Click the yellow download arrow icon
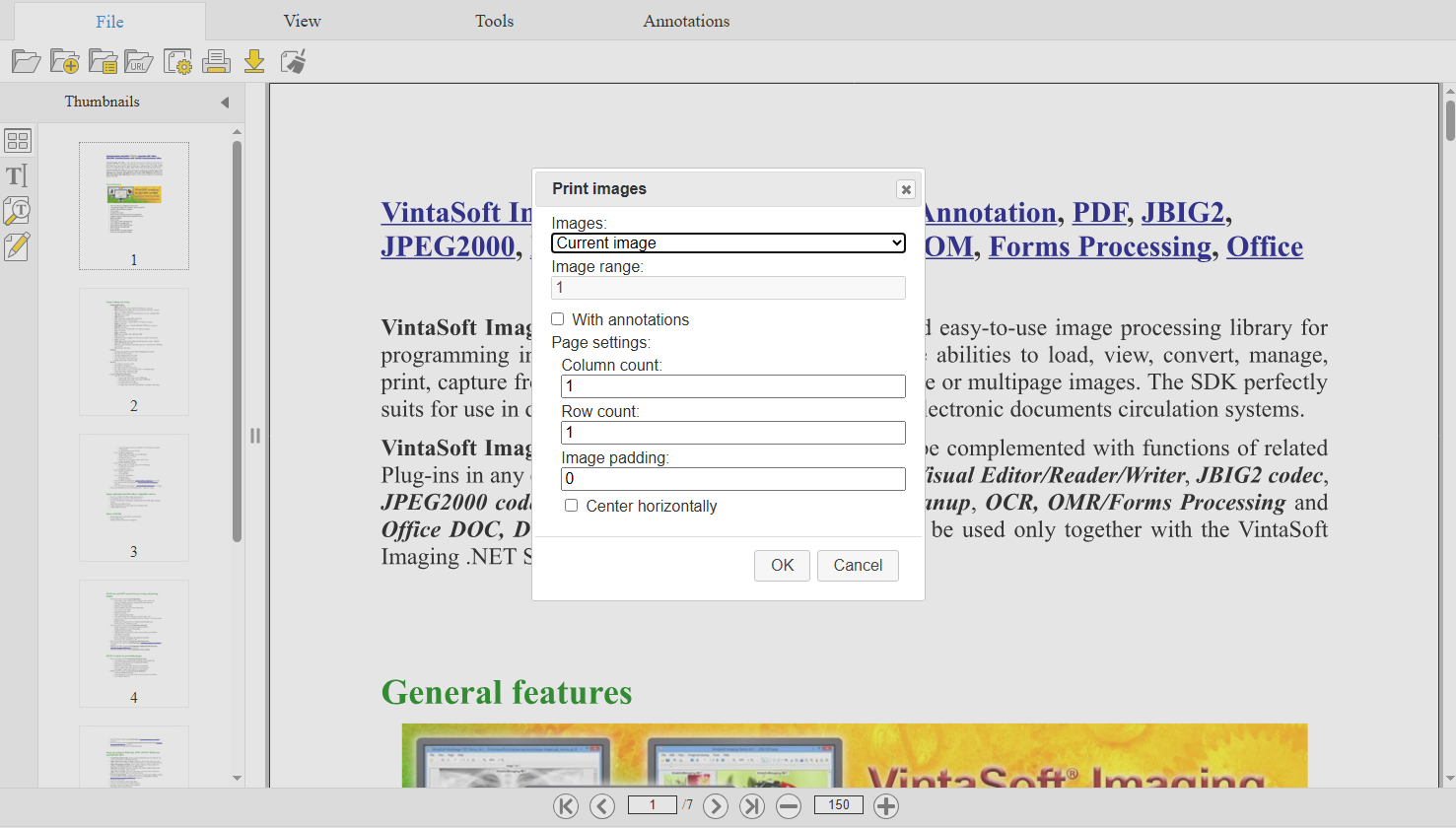The height and width of the screenshot is (828, 1456). tap(254, 62)
